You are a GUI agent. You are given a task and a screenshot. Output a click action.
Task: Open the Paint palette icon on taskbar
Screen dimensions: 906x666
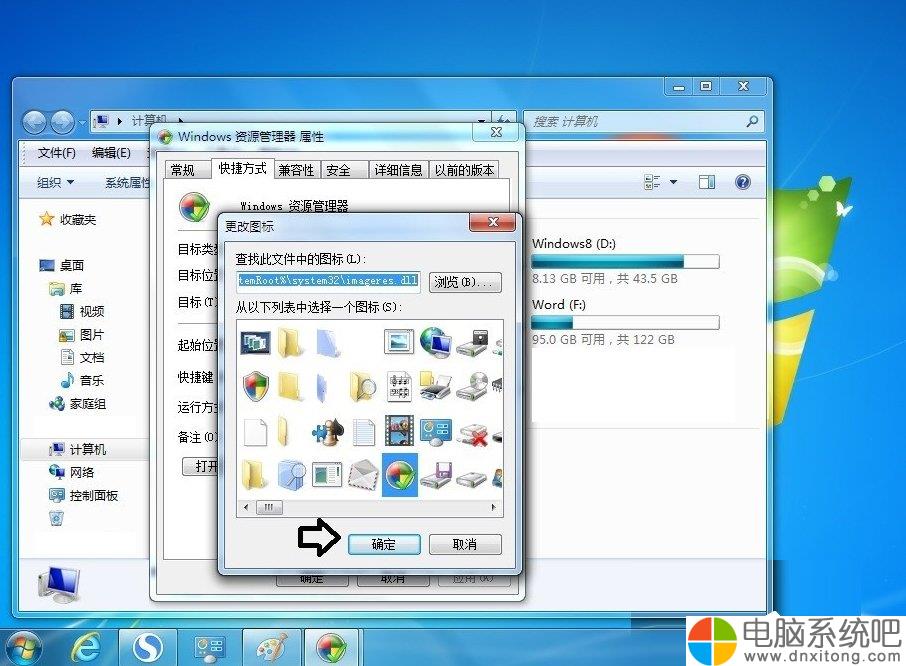271,647
